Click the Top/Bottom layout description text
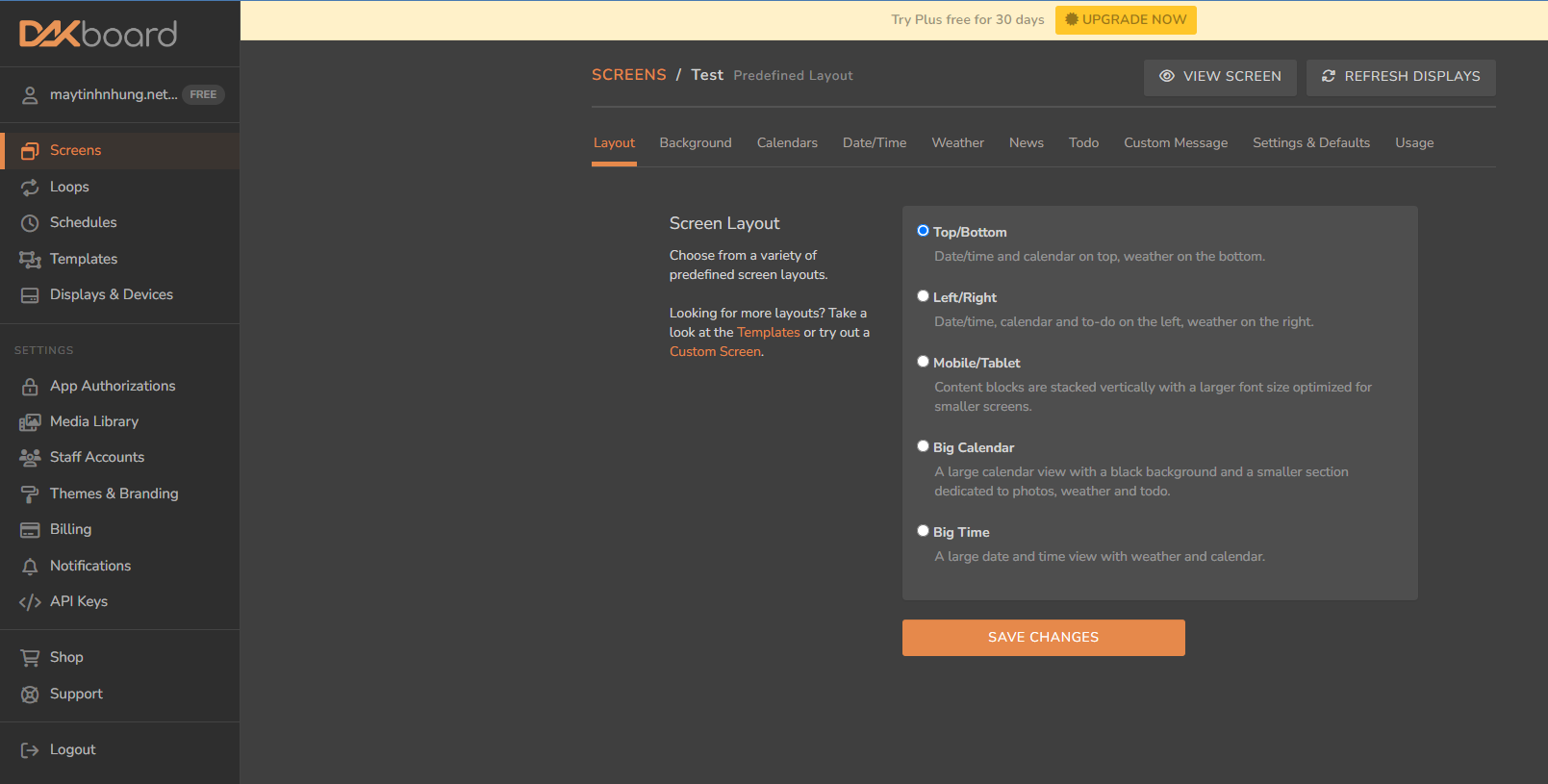 click(x=1100, y=256)
